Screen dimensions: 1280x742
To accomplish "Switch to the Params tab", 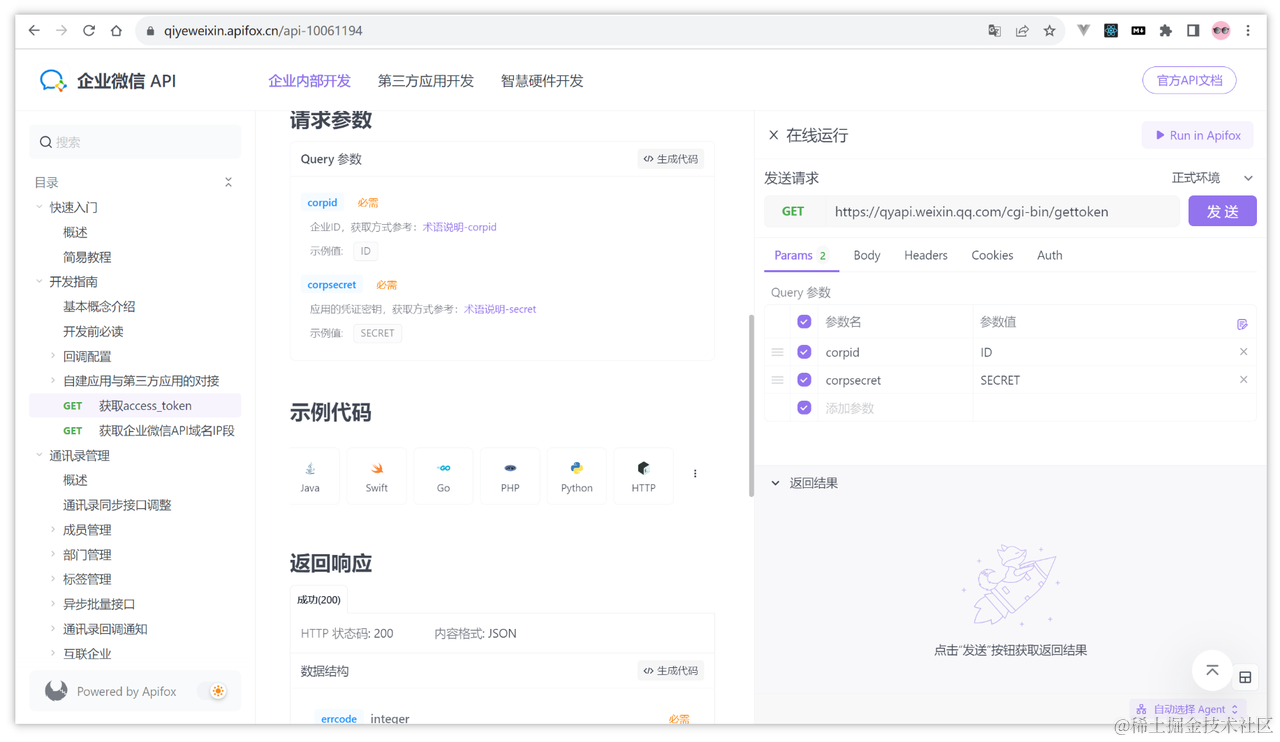I will pyautogui.click(x=801, y=256).
